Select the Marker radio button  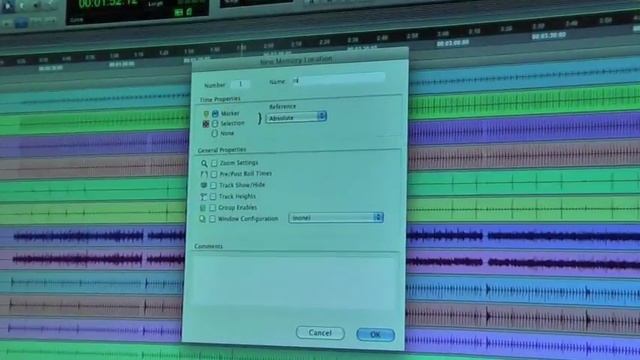[x=215, y=113]
